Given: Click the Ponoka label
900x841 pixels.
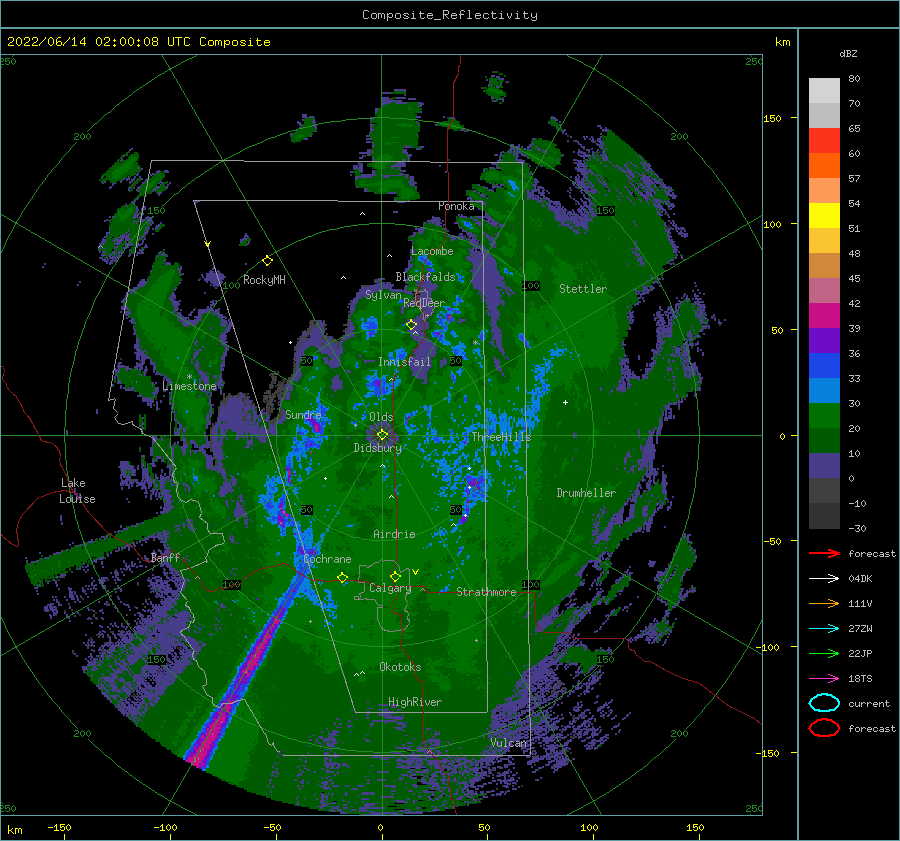Looking at the screenshot, I should pos(456,206).
